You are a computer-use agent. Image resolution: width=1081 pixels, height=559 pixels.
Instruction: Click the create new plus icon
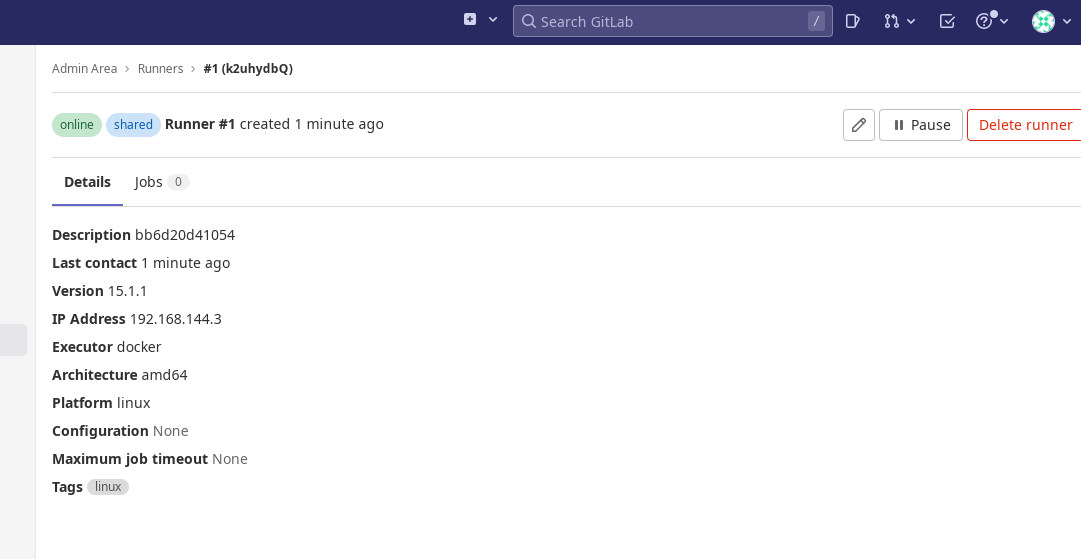pos(470,20)
